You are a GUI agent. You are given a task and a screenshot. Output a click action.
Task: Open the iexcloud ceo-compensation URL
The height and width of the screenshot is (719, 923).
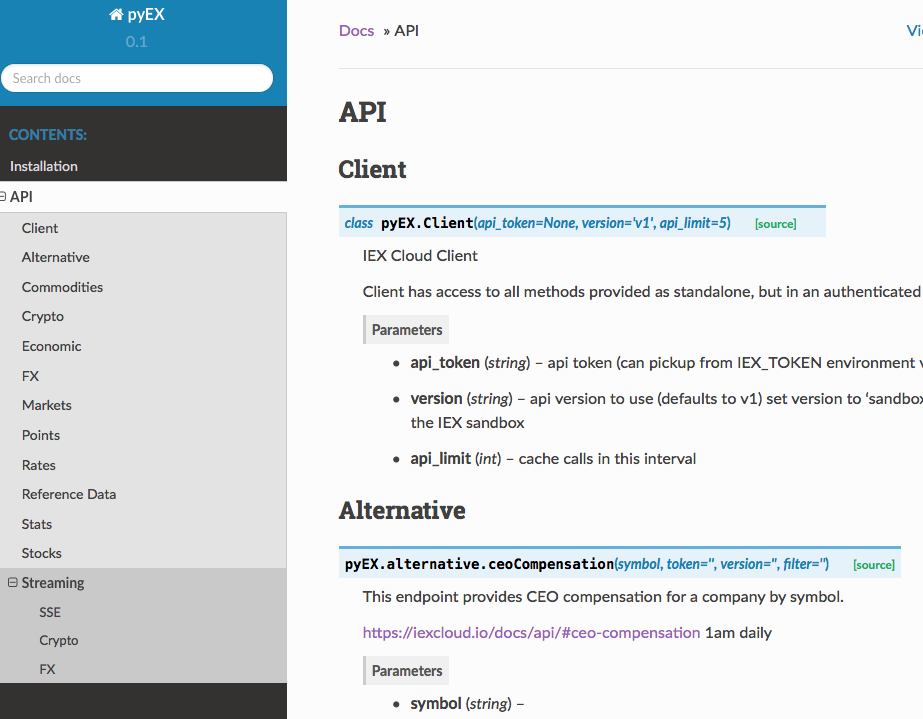[531, 632]
